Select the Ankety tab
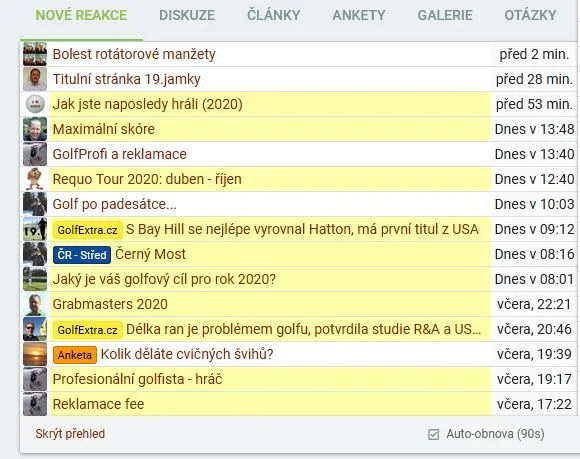Screen dimensions: 580x459 coord(359,15)
